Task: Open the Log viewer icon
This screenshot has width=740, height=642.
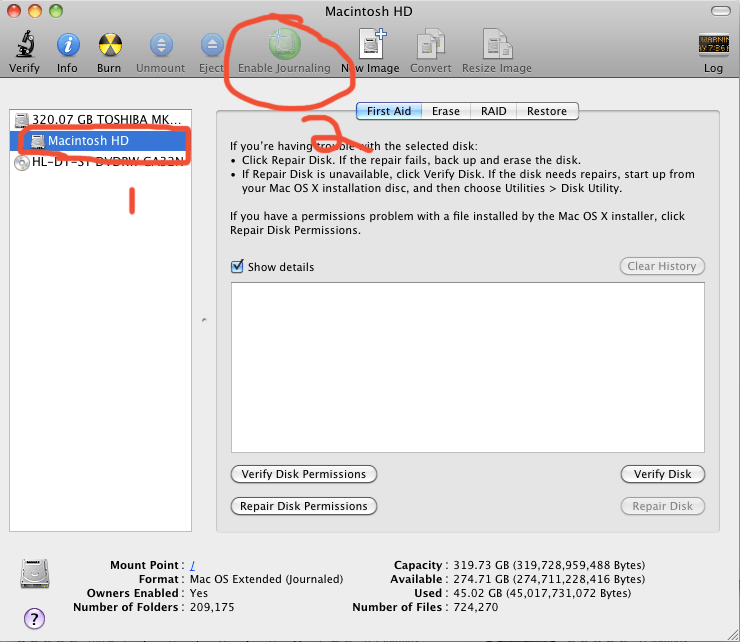Action: pyautogui.click(x=713, y=45)
